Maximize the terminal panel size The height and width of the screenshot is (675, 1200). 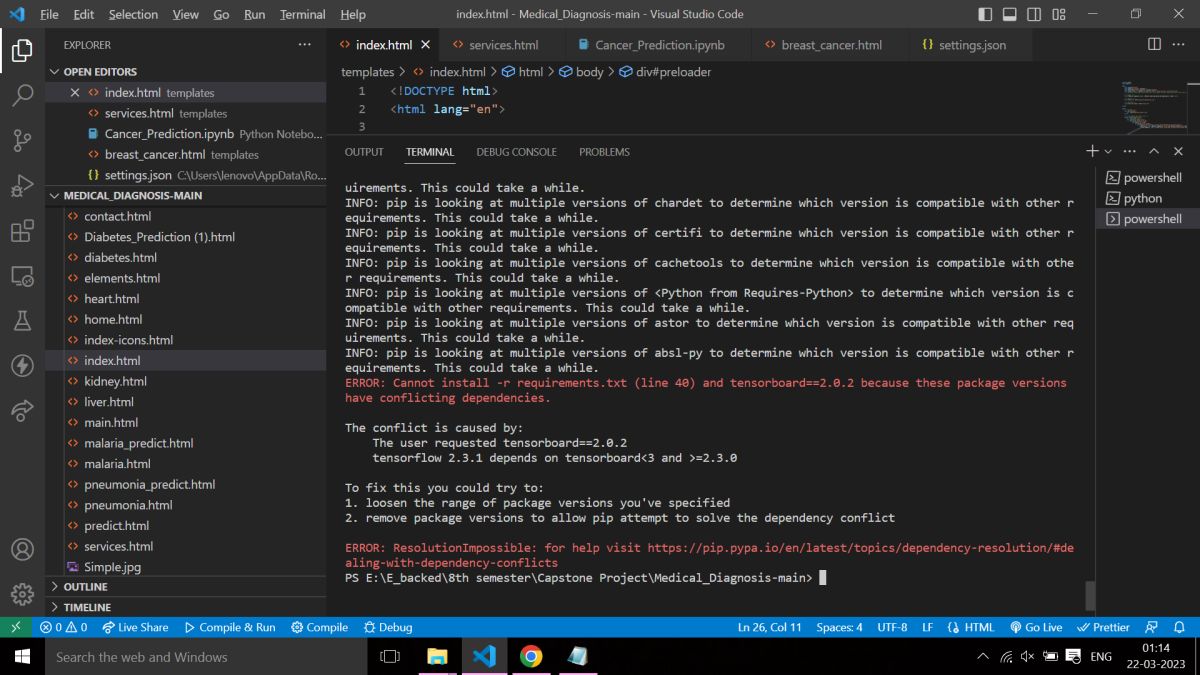point(1154,151)
